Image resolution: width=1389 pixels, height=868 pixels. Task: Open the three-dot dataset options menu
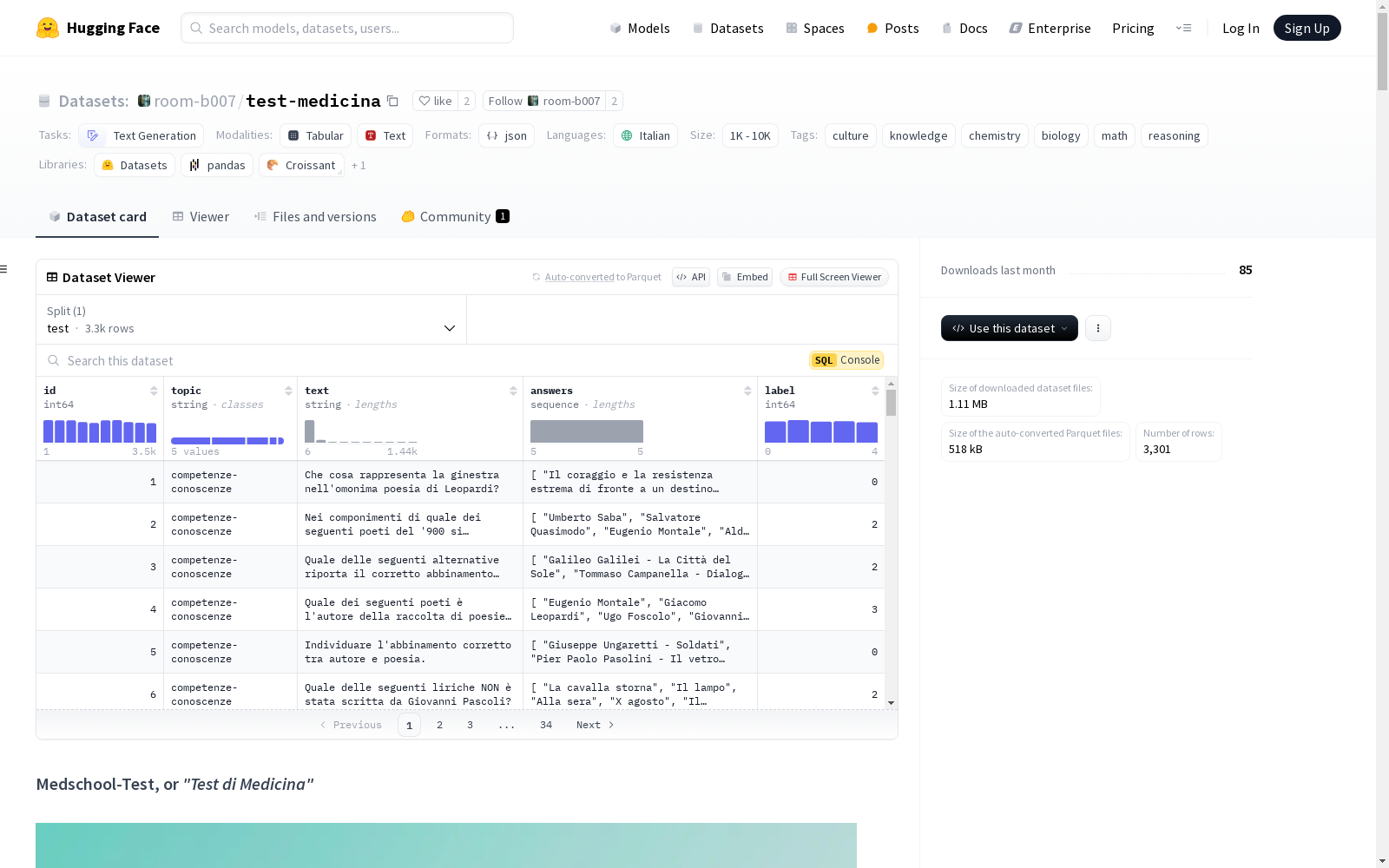[x=1098, y=328]
